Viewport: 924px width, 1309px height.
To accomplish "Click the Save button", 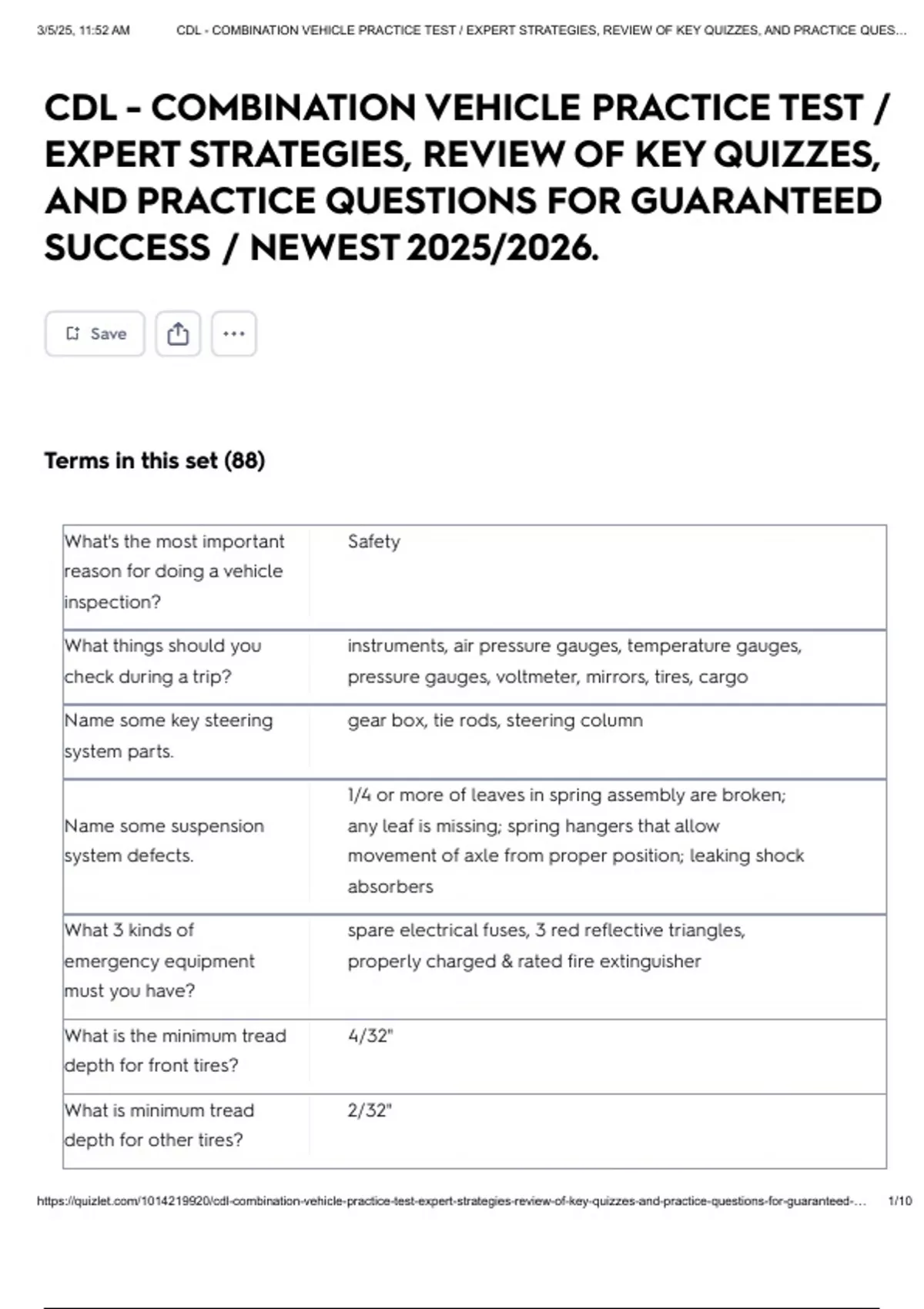I will (x=95, y=333).
